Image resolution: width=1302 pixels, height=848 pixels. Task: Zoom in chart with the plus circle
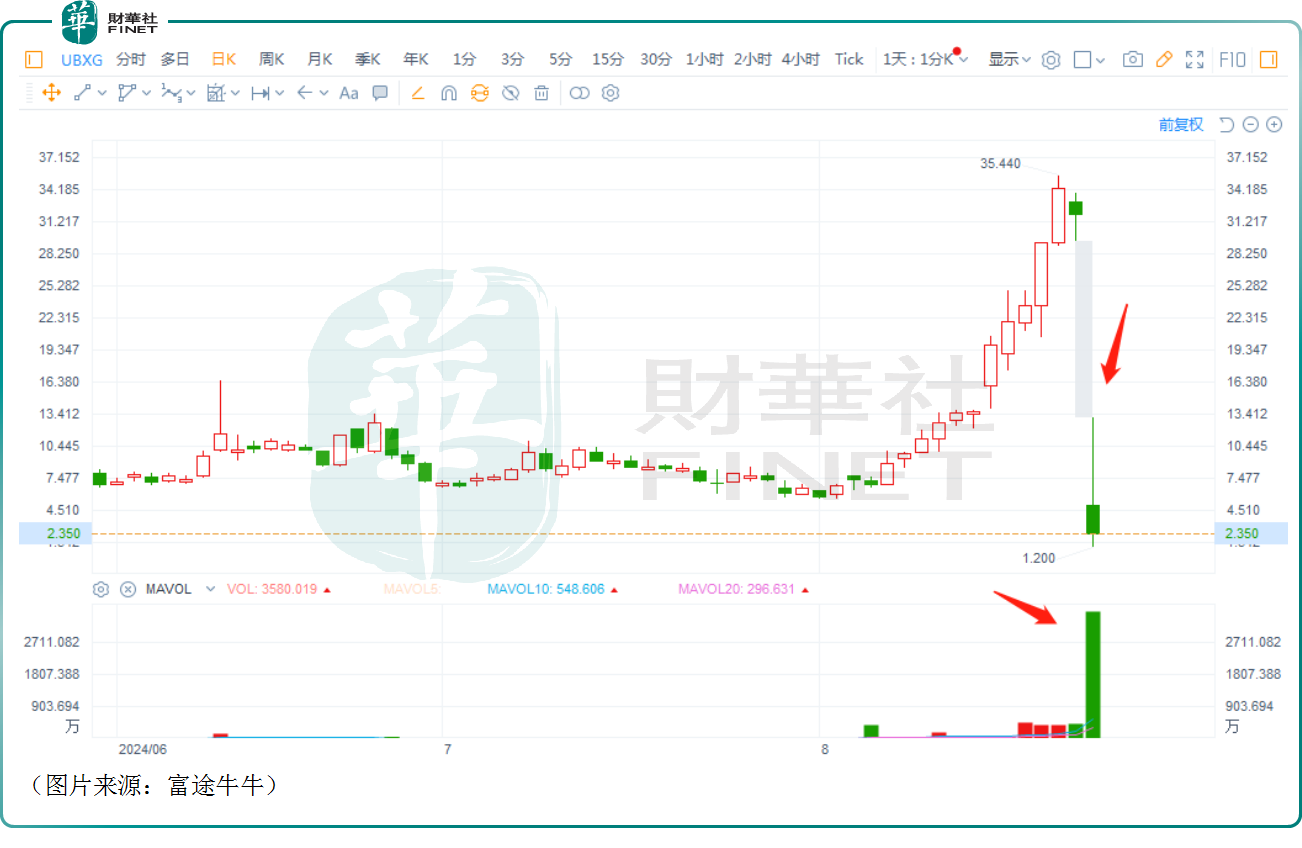coord(1274,125)
